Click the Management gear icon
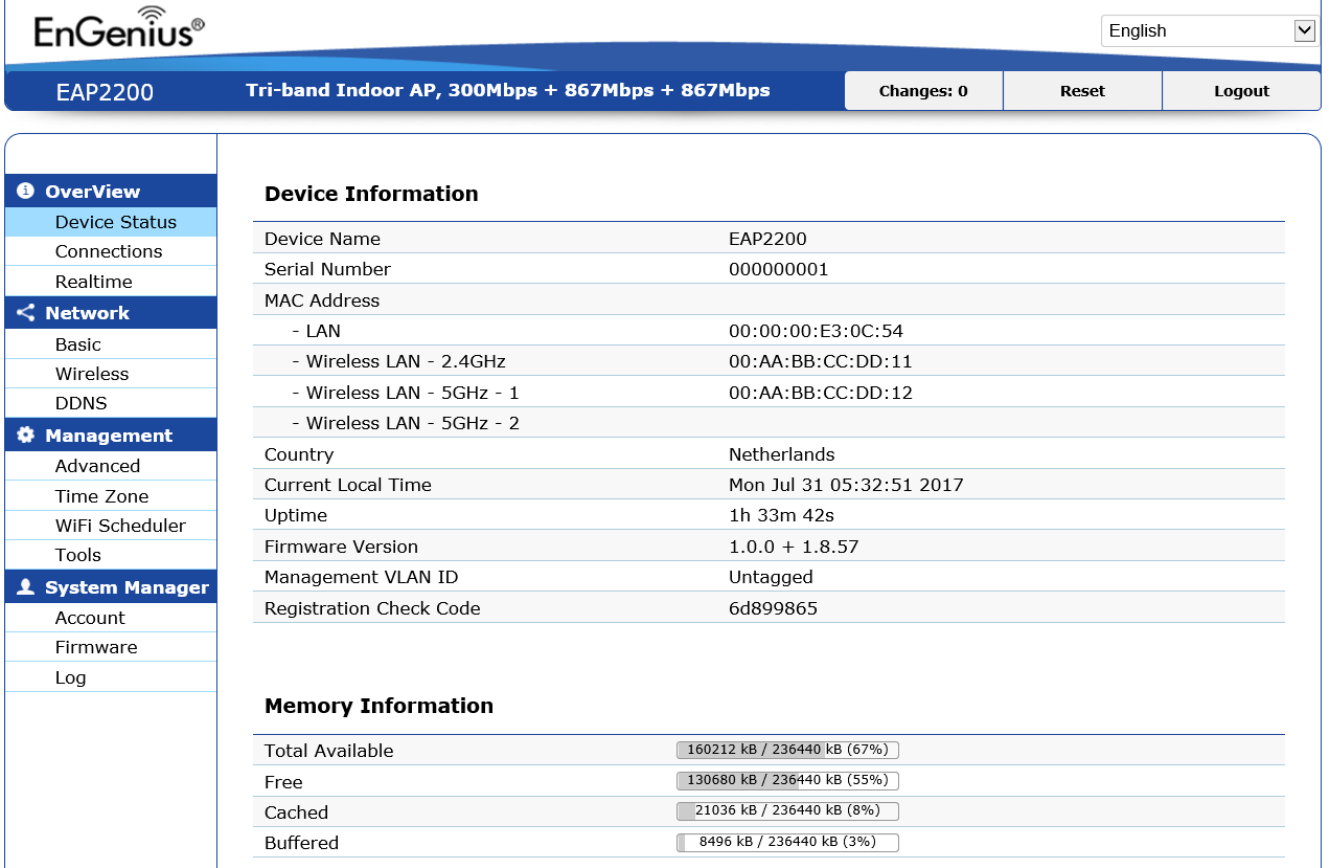This screenshot has height=868, width=1329. point(26,435)
